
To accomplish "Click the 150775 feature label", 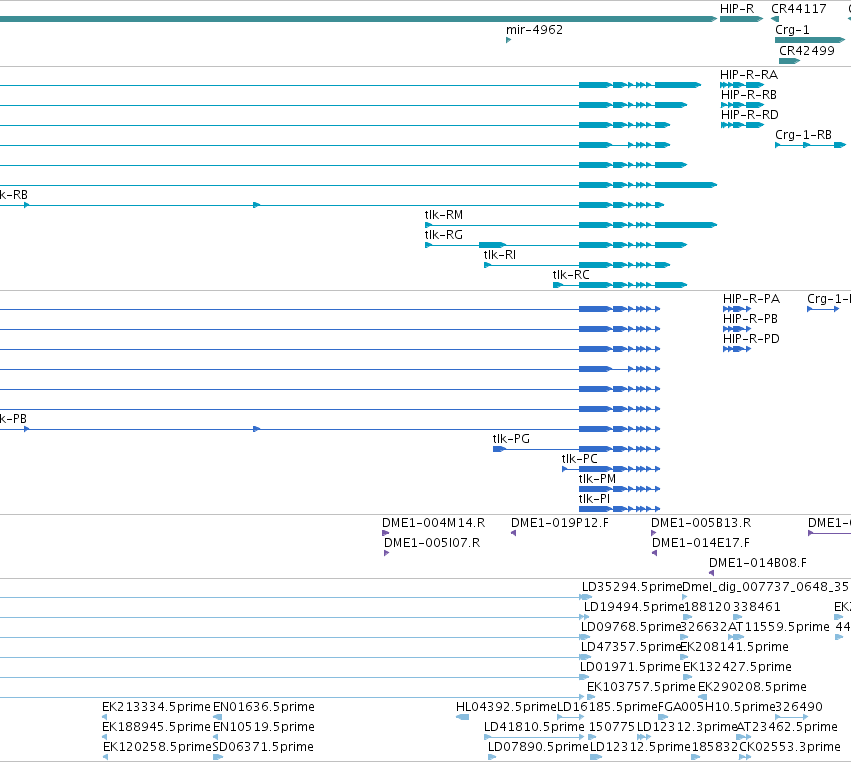I will (x=612, y=727).
